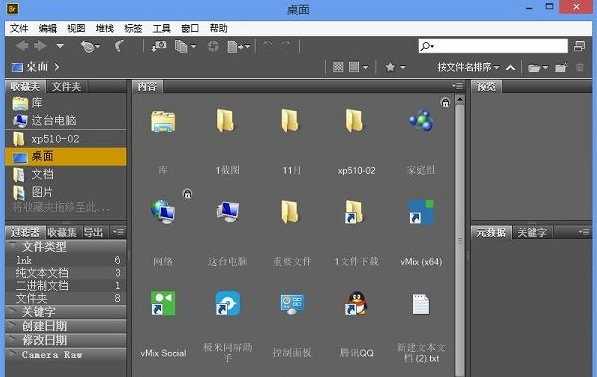Open the Output document dropdown icon
This screenshot has width=597, height=377.
(x=239, y=46)
